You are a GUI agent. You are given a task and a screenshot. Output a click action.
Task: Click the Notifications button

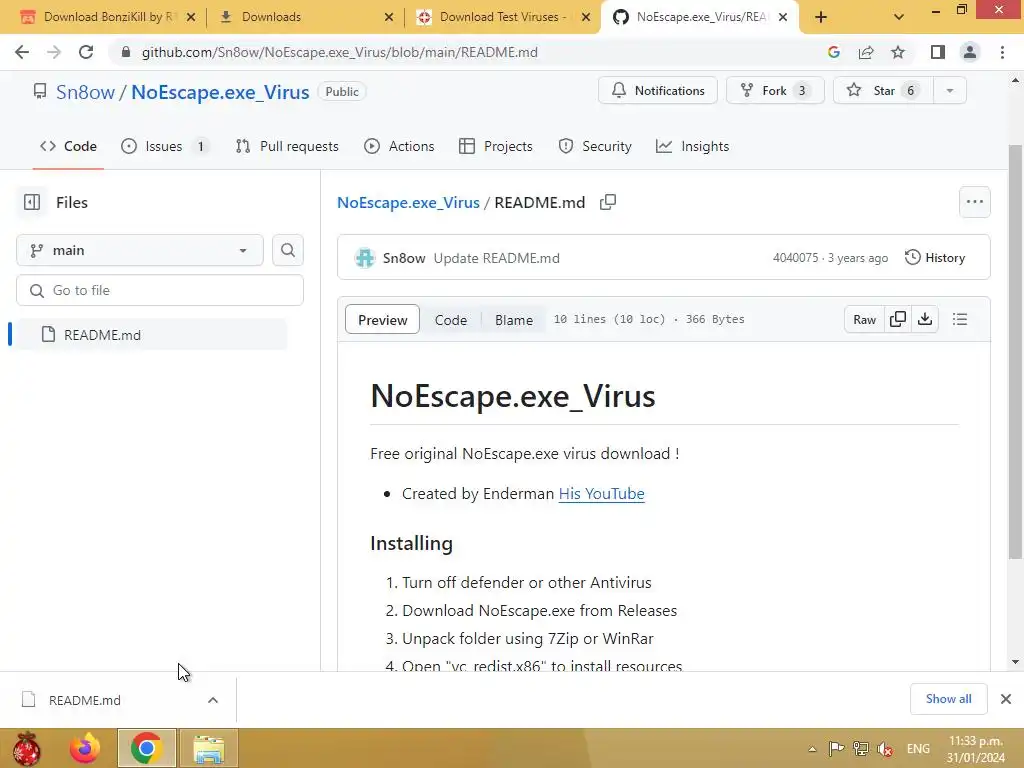coord(658,91)
